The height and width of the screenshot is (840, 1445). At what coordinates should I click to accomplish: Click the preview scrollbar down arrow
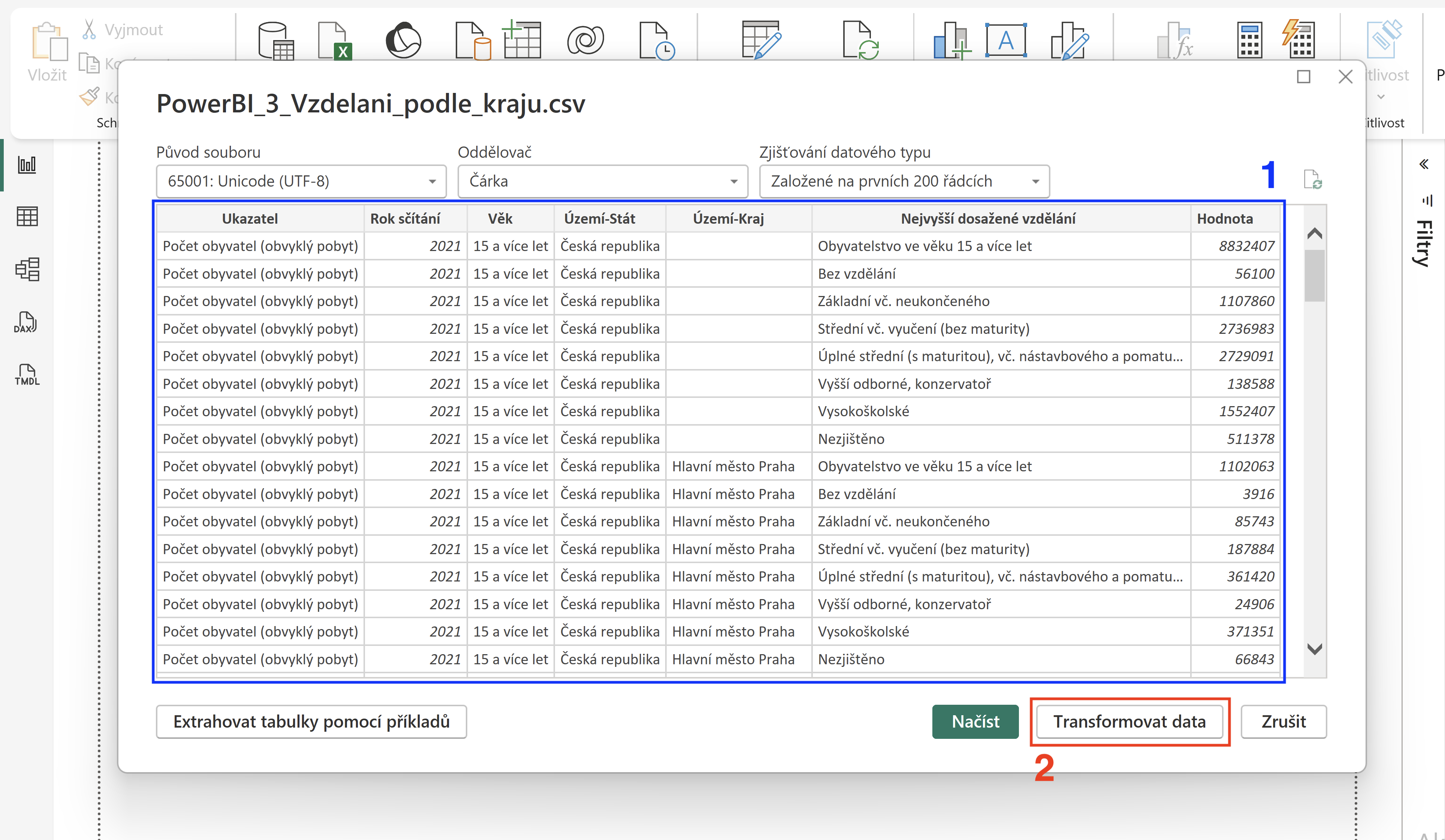coord(1314,649)
